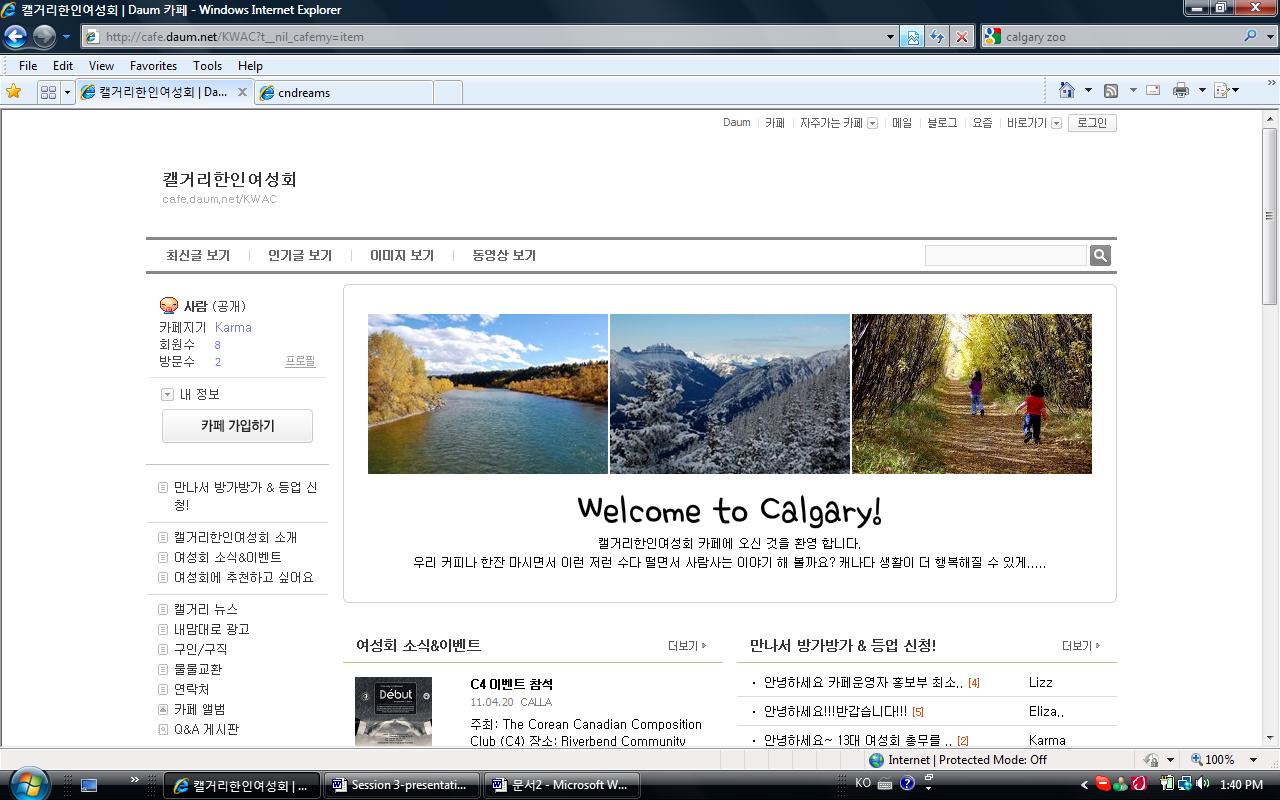Screen dimensions: 1280x800
Task: Click the 카페 가입하기 button
Action: click(237, 426)
